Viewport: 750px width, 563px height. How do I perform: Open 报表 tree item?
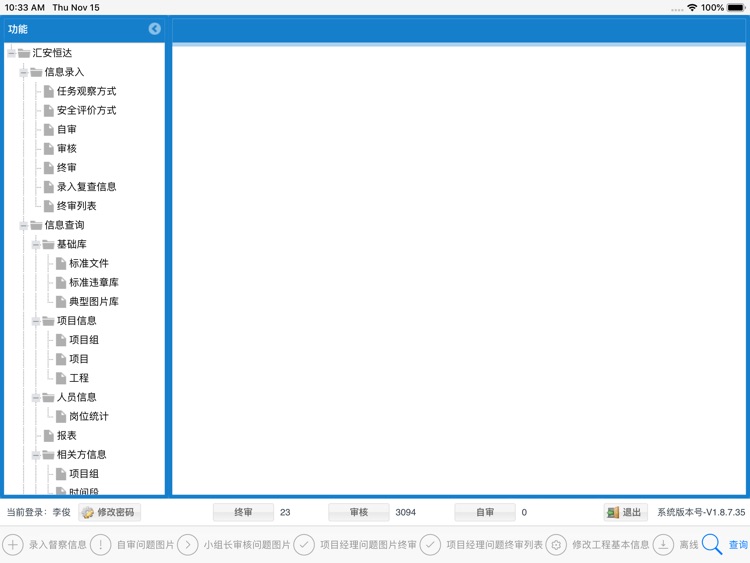click(66, 435)
